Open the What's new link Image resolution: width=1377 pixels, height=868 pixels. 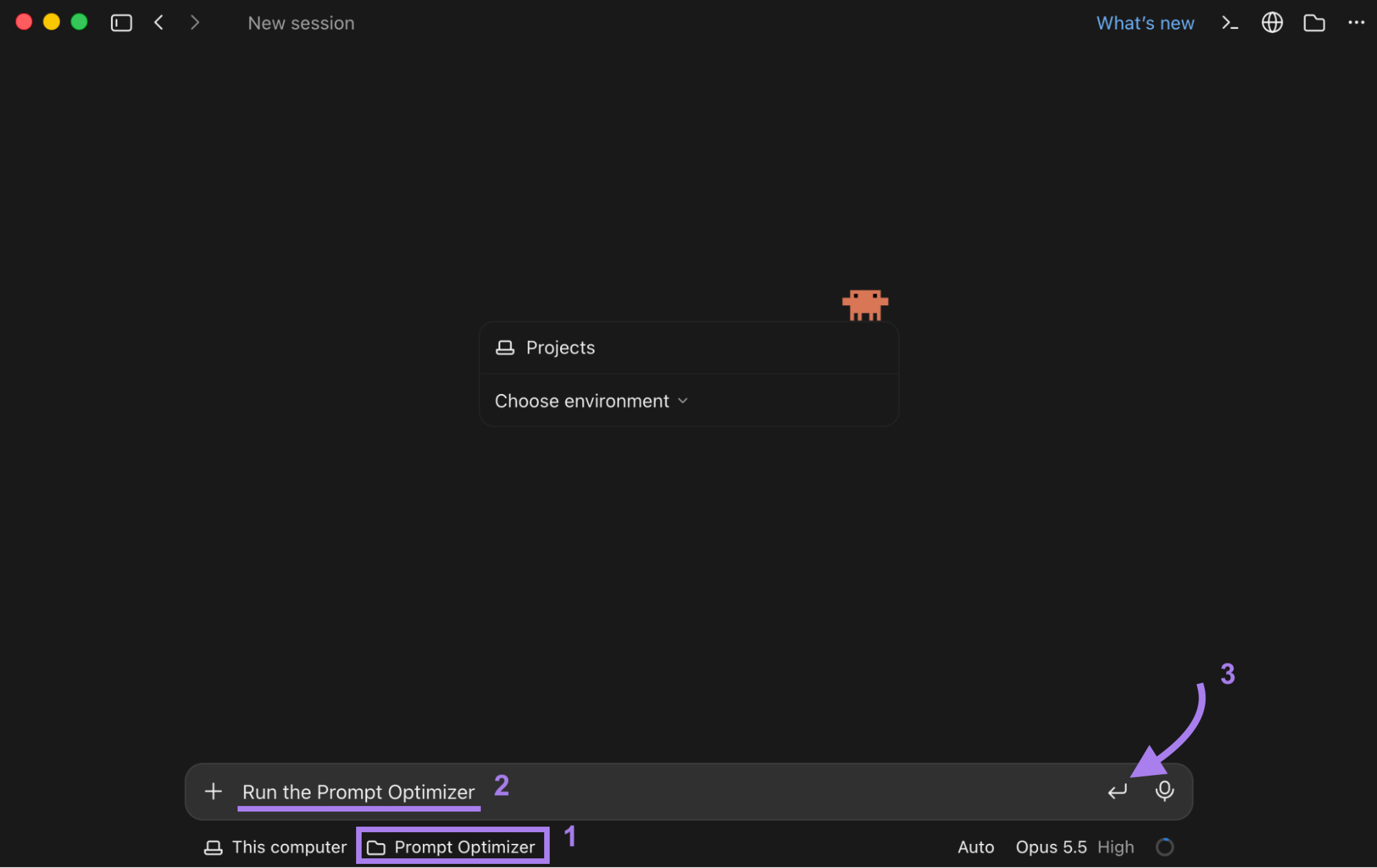(x=1145, y=23)
